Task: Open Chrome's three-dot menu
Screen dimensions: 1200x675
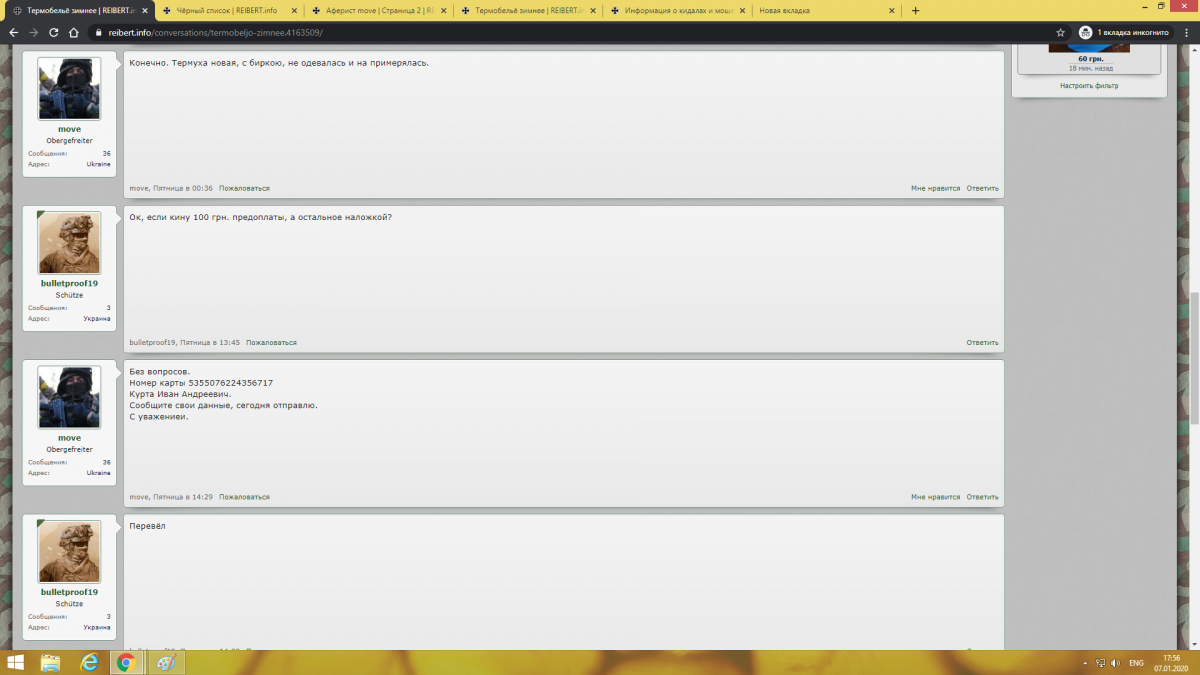Action: coord(1187,32)
